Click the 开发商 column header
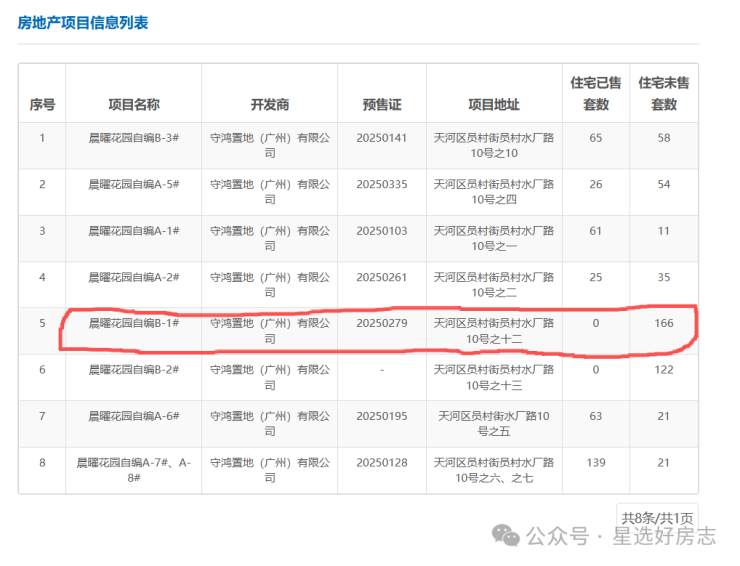The height and width of the screenshot is (566, 740). 270,104
